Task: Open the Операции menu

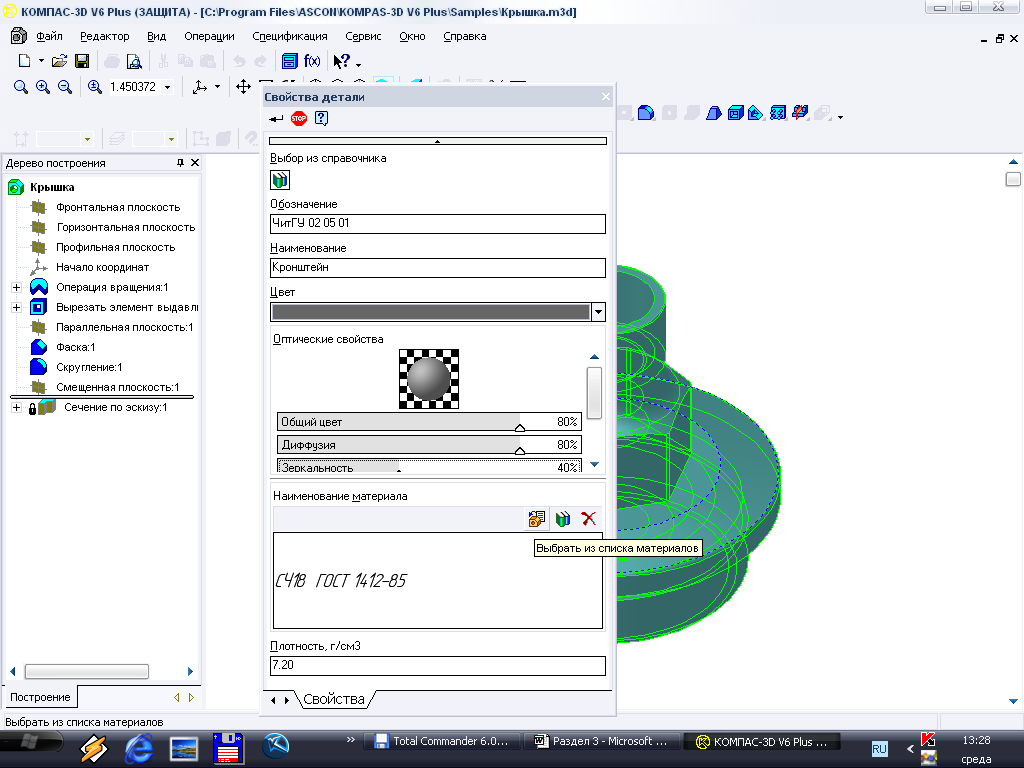Action: click(209, 37)
